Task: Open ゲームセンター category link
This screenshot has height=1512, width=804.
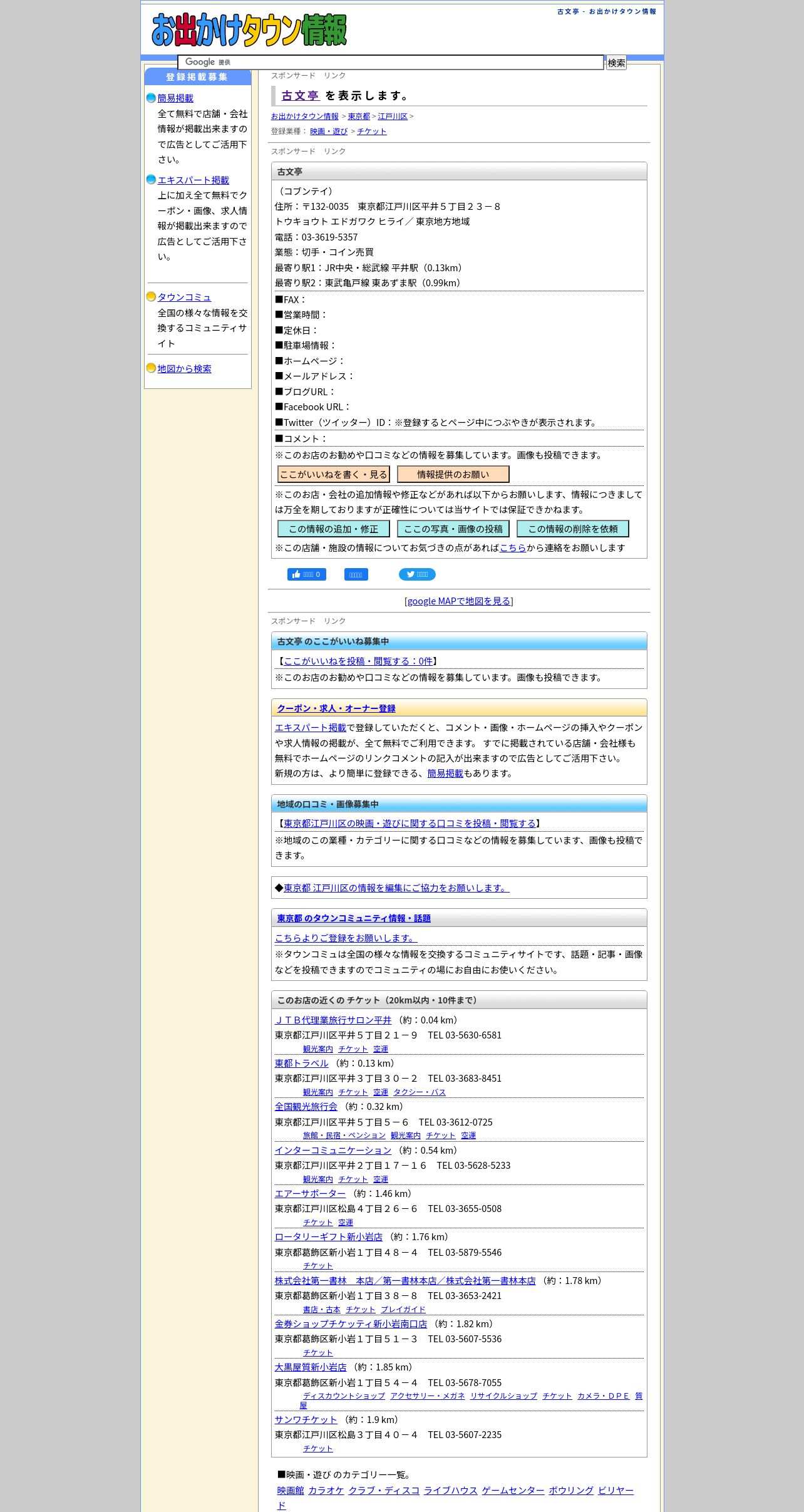Action: coord(513,1491)
